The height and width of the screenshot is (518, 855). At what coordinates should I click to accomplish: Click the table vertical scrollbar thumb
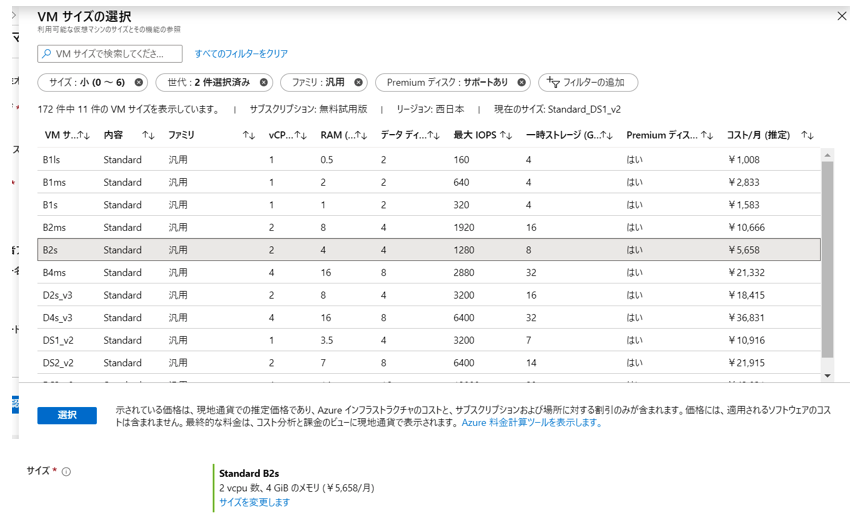tap(827, 260)
